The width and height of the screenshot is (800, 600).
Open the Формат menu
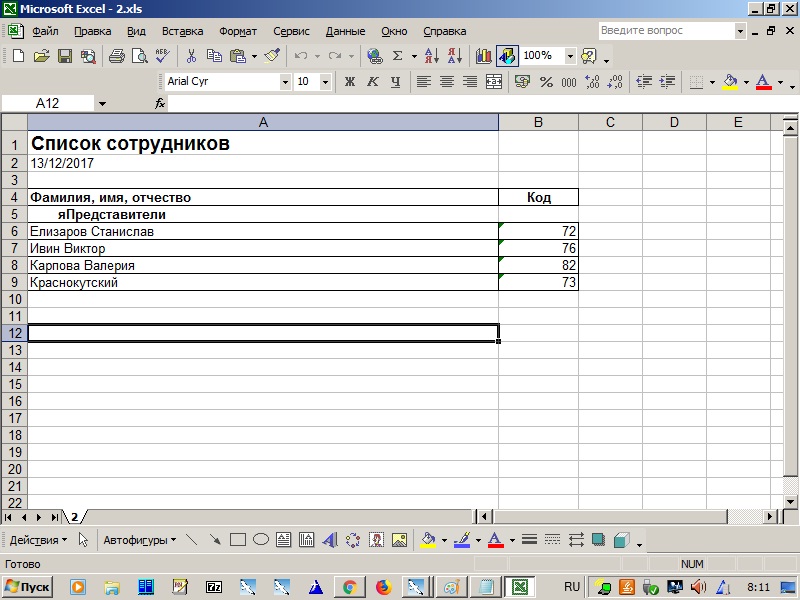pos(238,31)
